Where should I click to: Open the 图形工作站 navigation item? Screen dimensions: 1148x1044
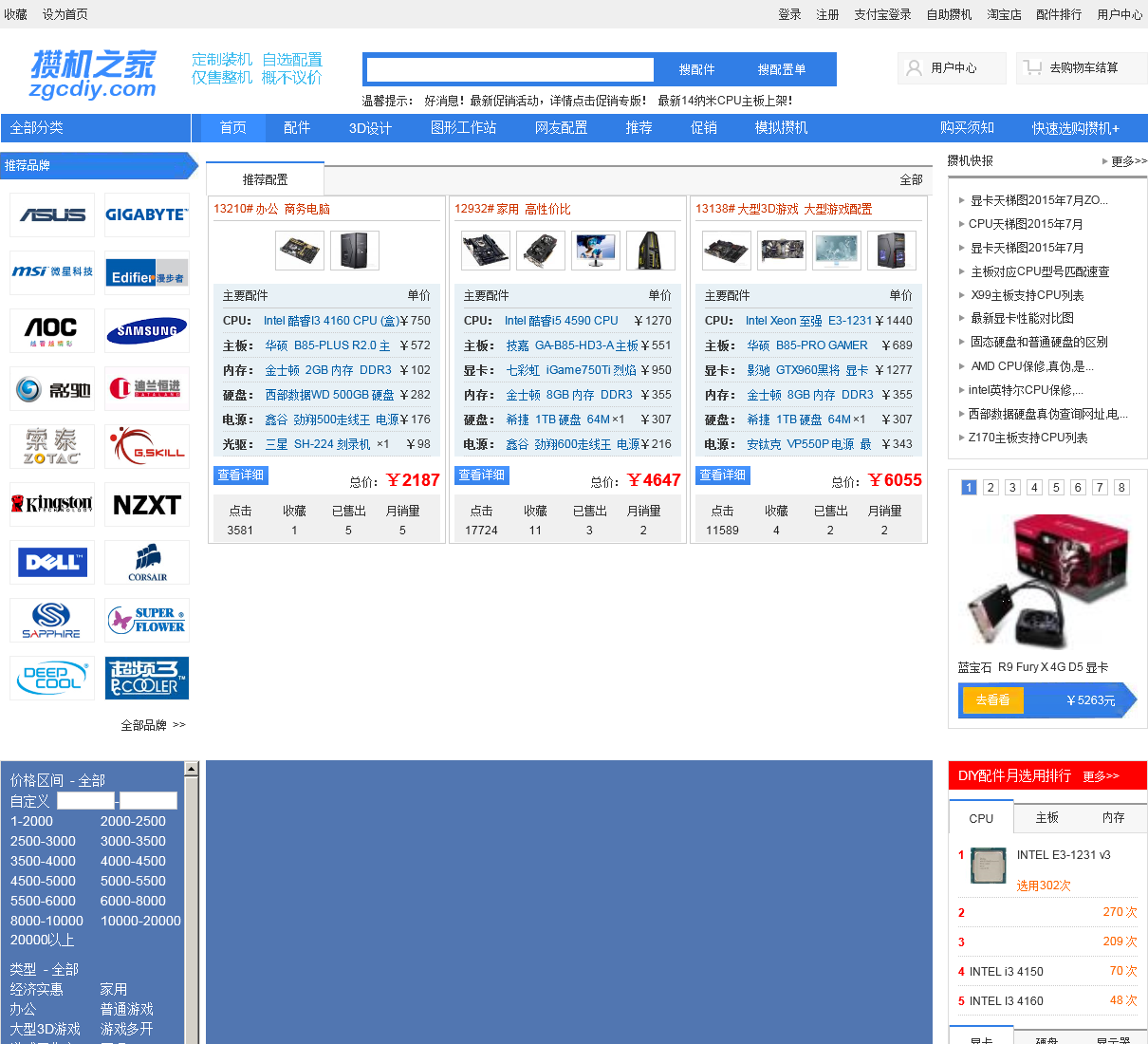tap(463, 128)
